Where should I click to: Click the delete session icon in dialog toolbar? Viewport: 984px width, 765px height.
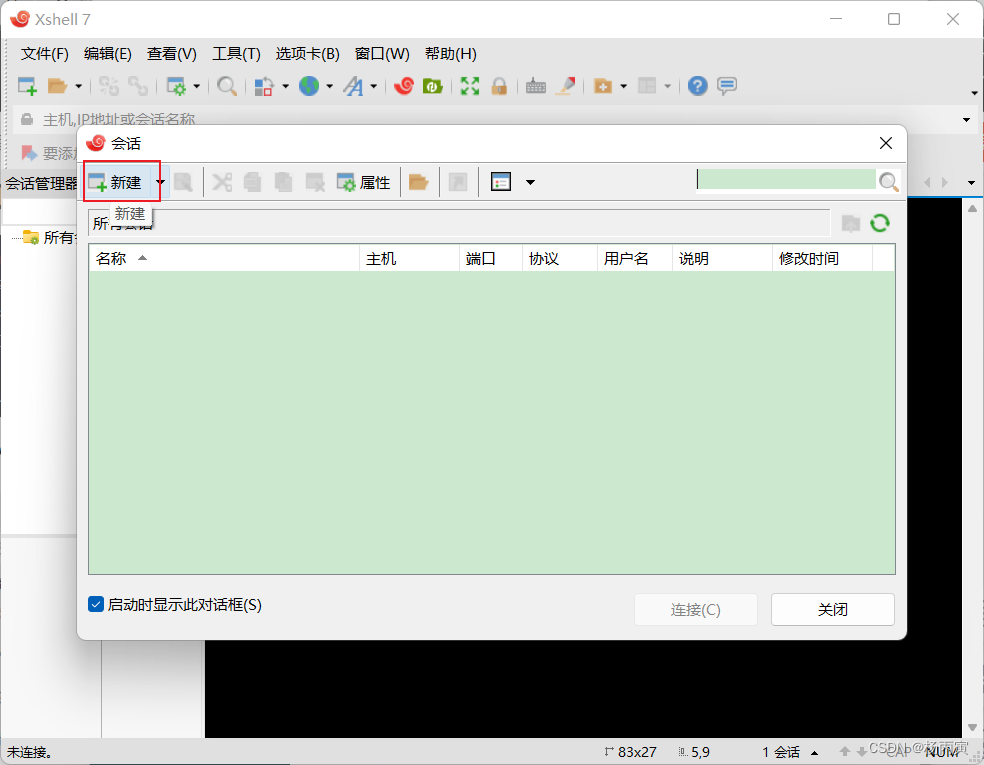pyautogui.click(x=315, y=183)
